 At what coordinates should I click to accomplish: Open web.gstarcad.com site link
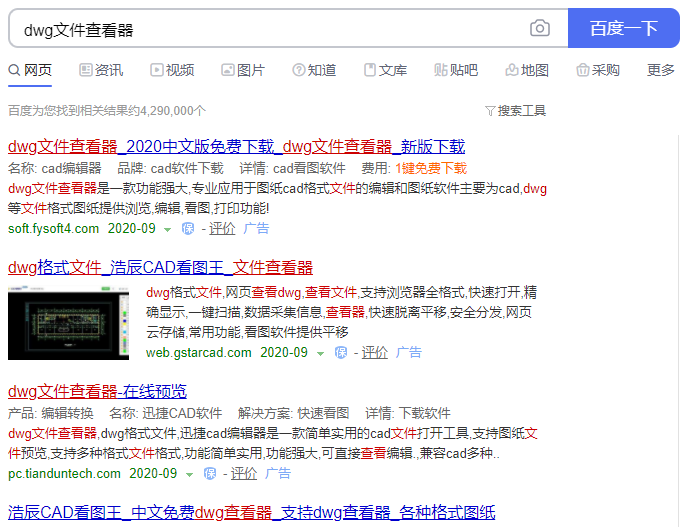click(x=199, y=352)
